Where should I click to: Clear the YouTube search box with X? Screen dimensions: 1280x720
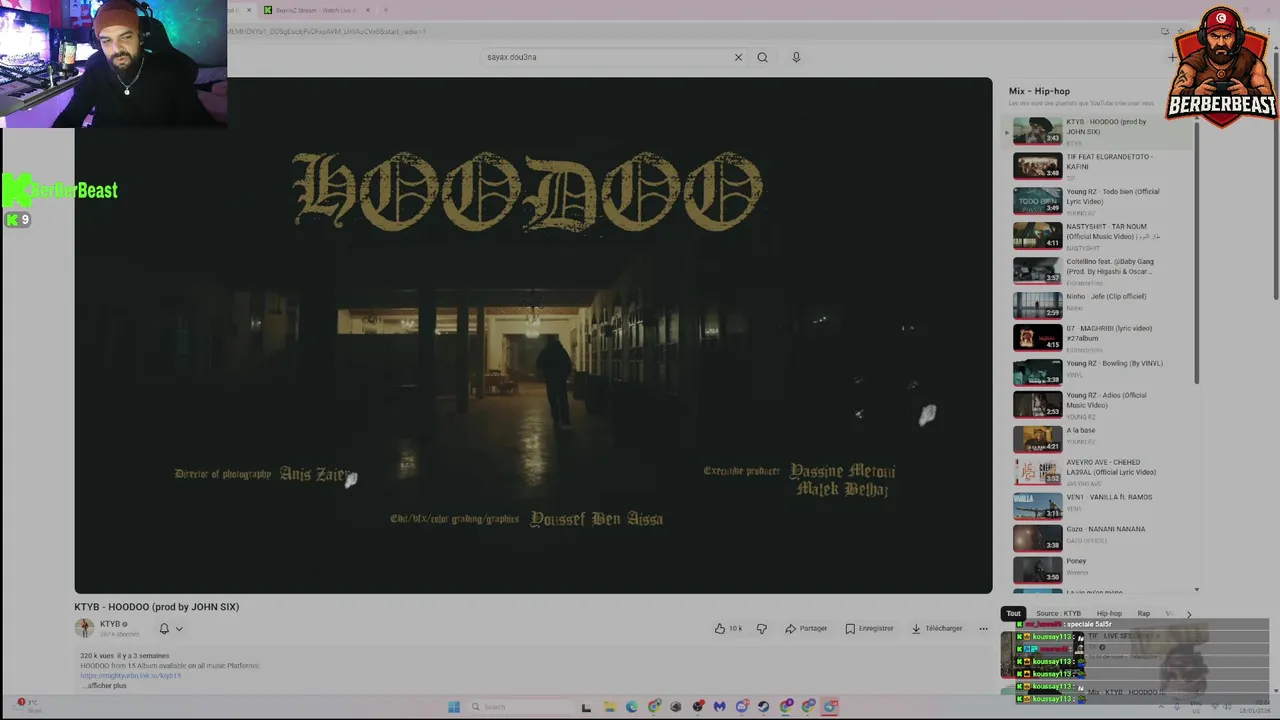click(x=738, y=57)
